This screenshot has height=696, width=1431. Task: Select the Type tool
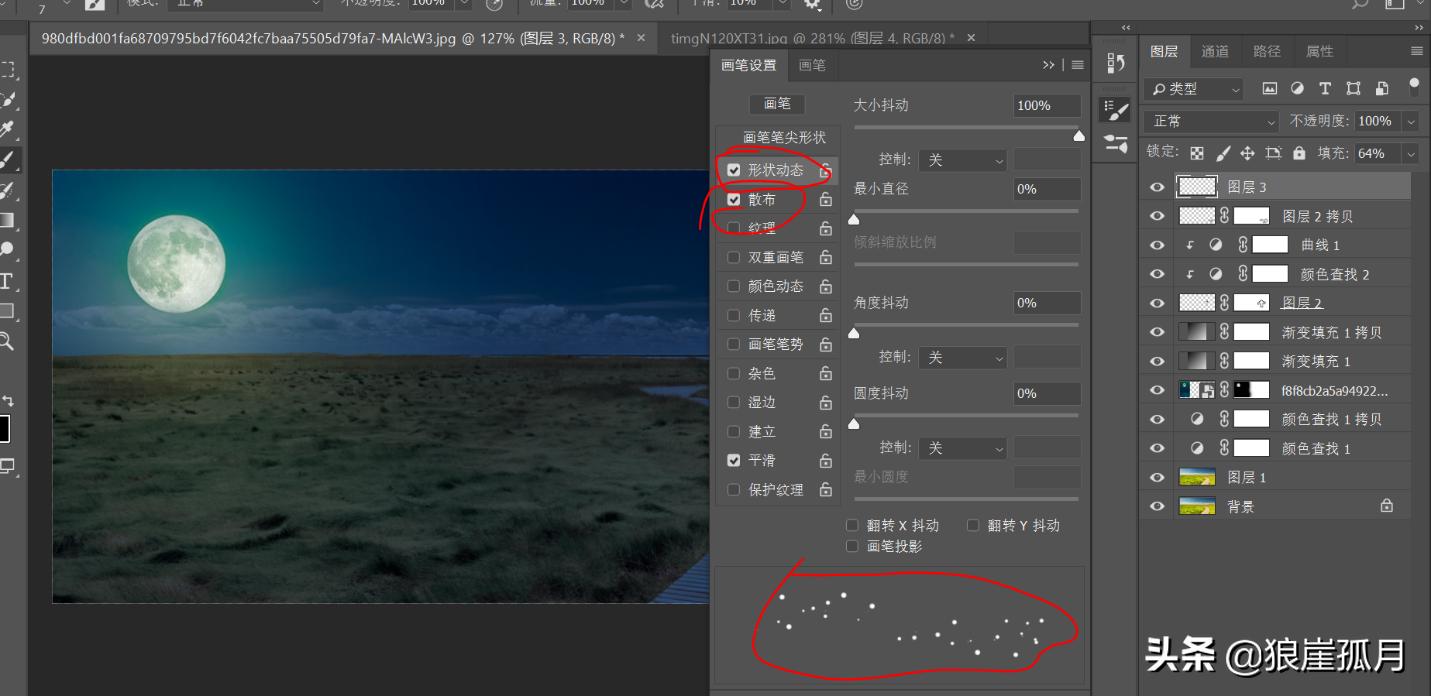pos(8,281)
